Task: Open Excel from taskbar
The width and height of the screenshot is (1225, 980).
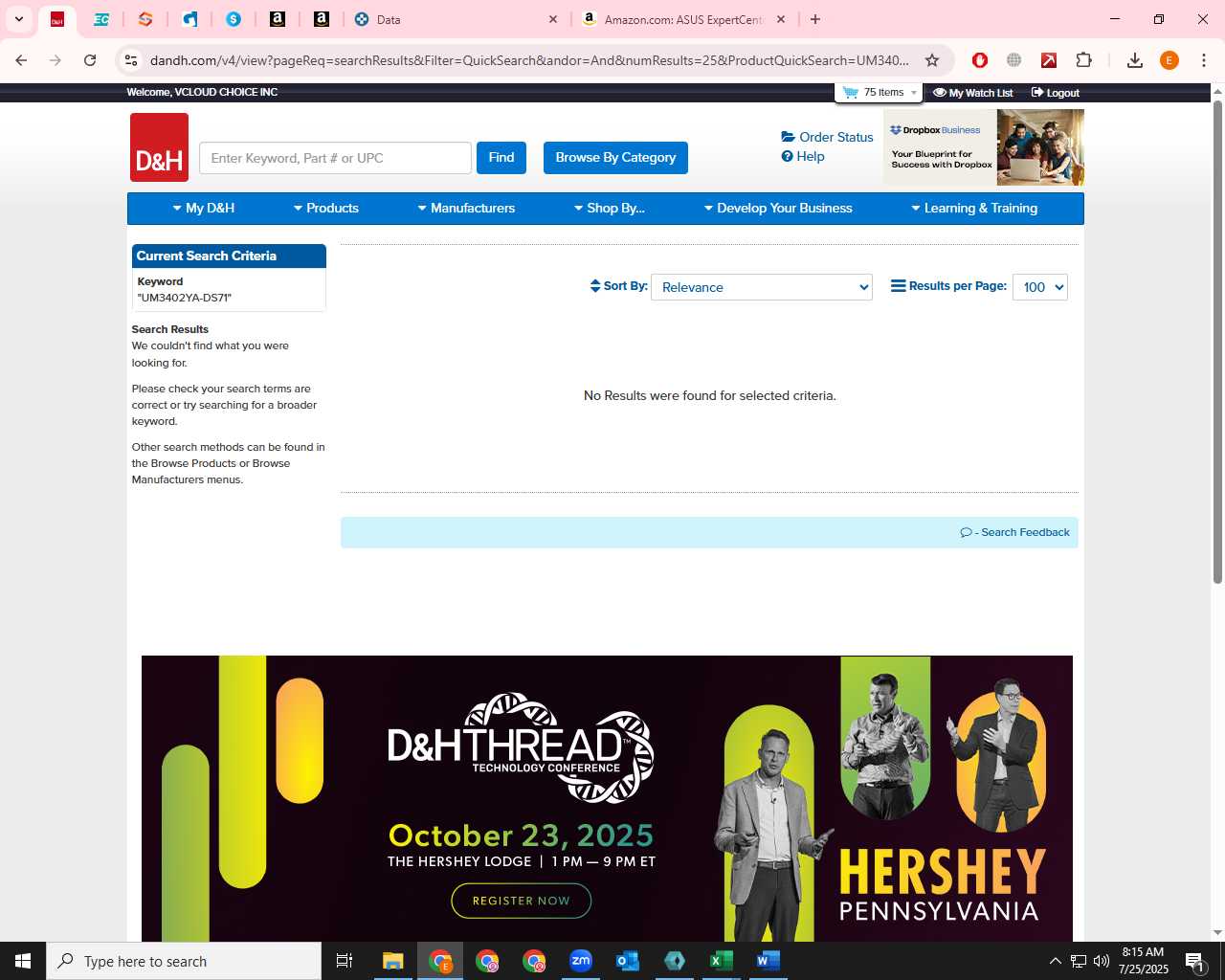Action: (722, 961)
